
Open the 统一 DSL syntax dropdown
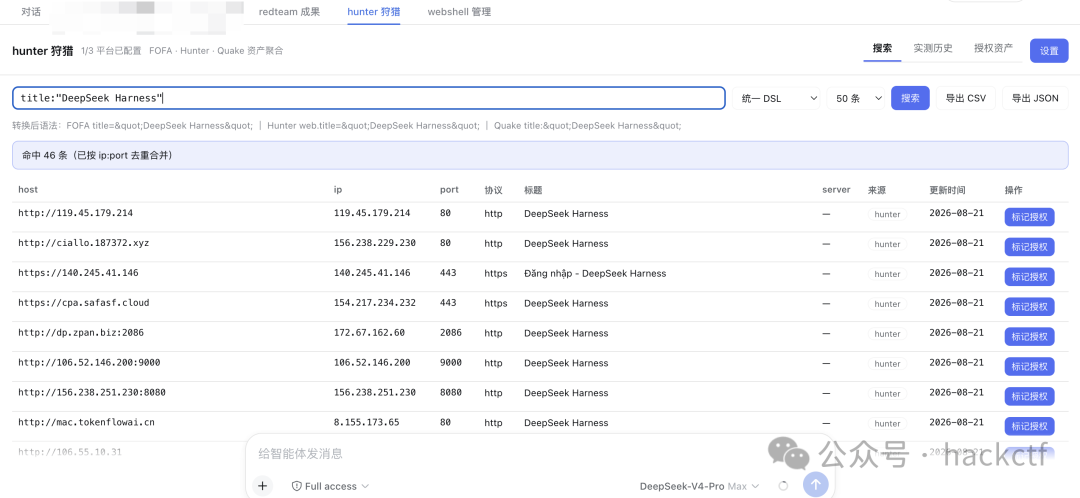[776, 98]
